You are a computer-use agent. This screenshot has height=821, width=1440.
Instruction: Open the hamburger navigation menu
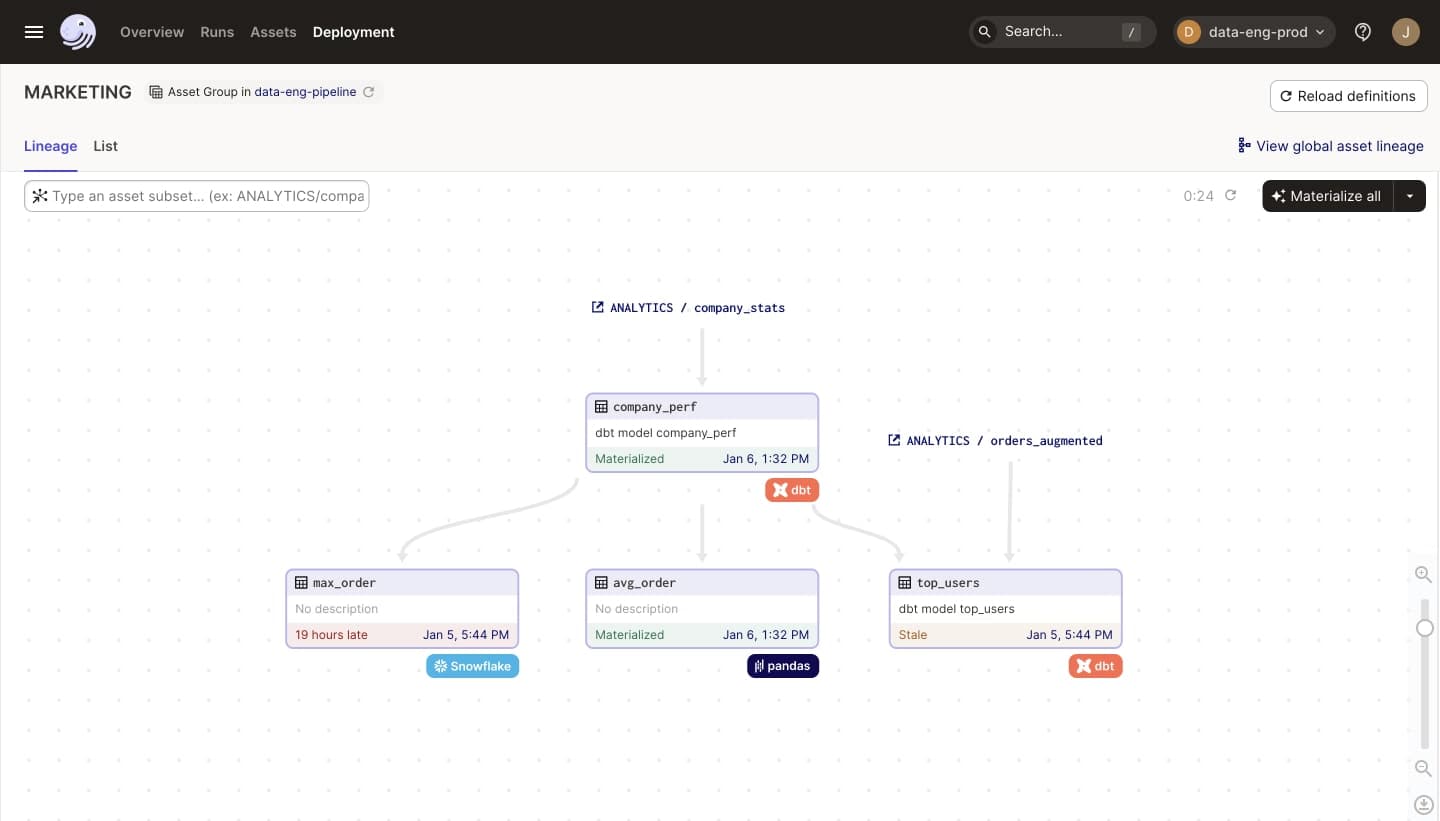pos(34,32)
